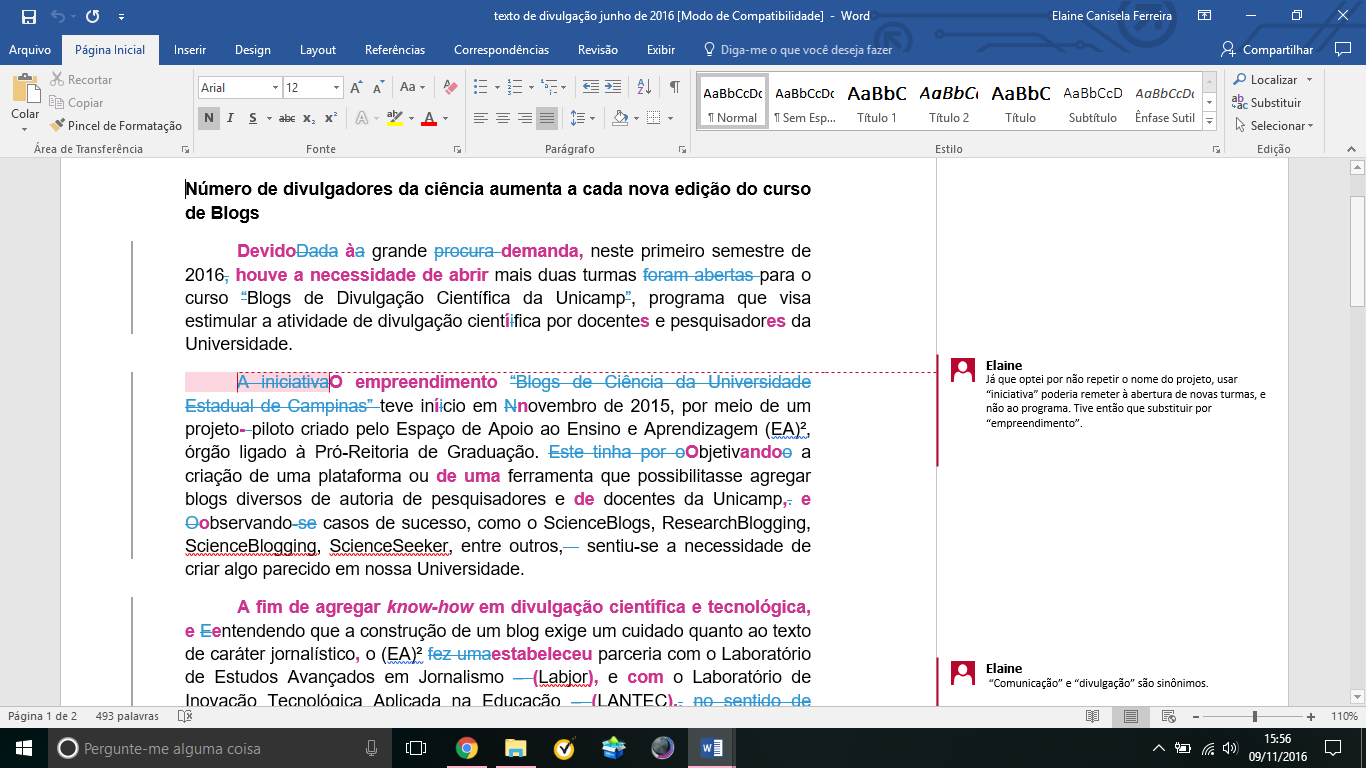The height and width of the screenshot is (768, 1366).
Task: Click the Save icon in quick access toolbar
Action: point(28,17)
